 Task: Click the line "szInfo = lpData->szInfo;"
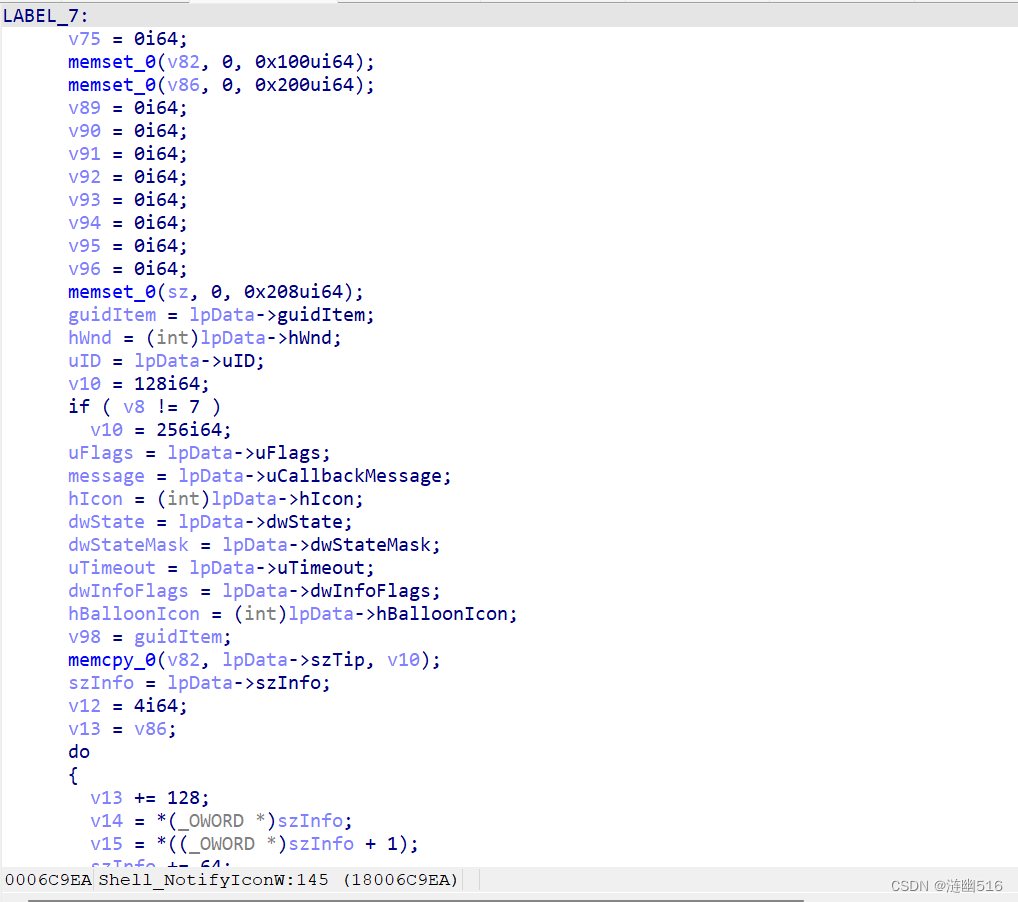pyautogui.click(x=199, y=684)
